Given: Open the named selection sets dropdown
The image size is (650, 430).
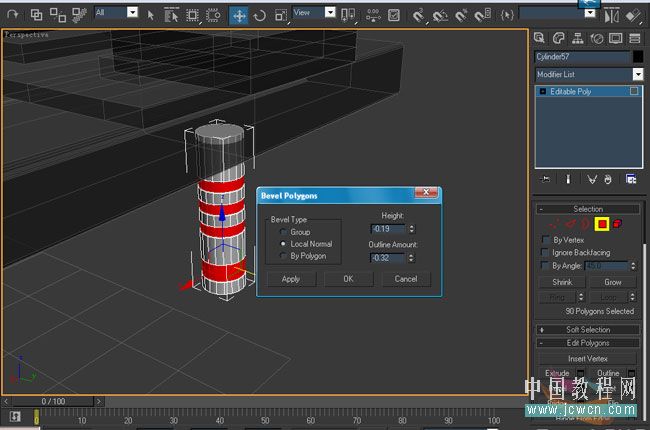Looking at the screenshot, I should (x=590, y=13).
